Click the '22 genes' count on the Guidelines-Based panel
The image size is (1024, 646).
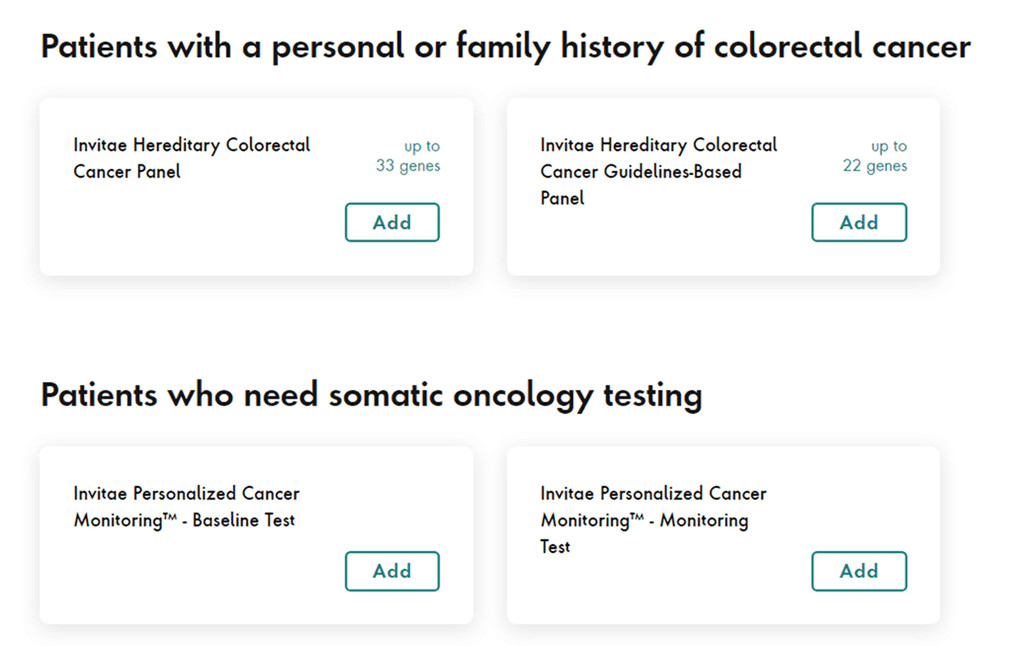click(x=874, y=166)
